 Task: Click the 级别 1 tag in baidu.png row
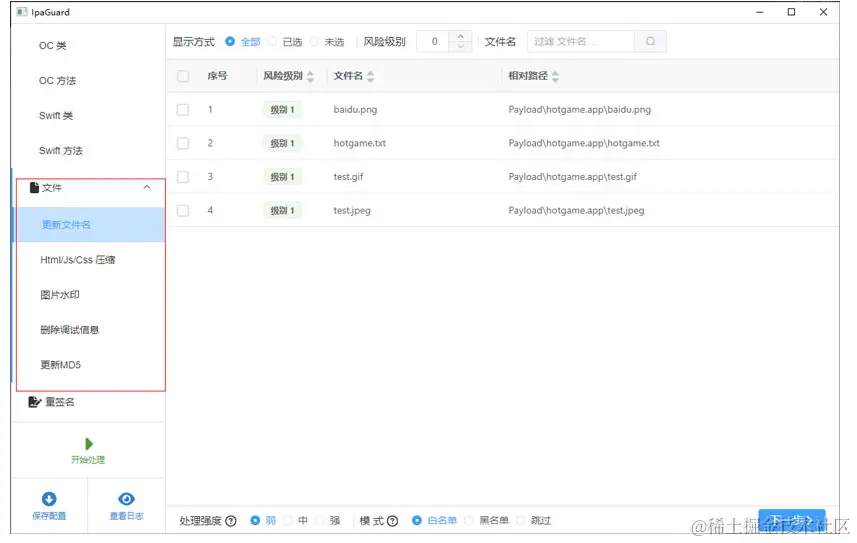point(282,110)
